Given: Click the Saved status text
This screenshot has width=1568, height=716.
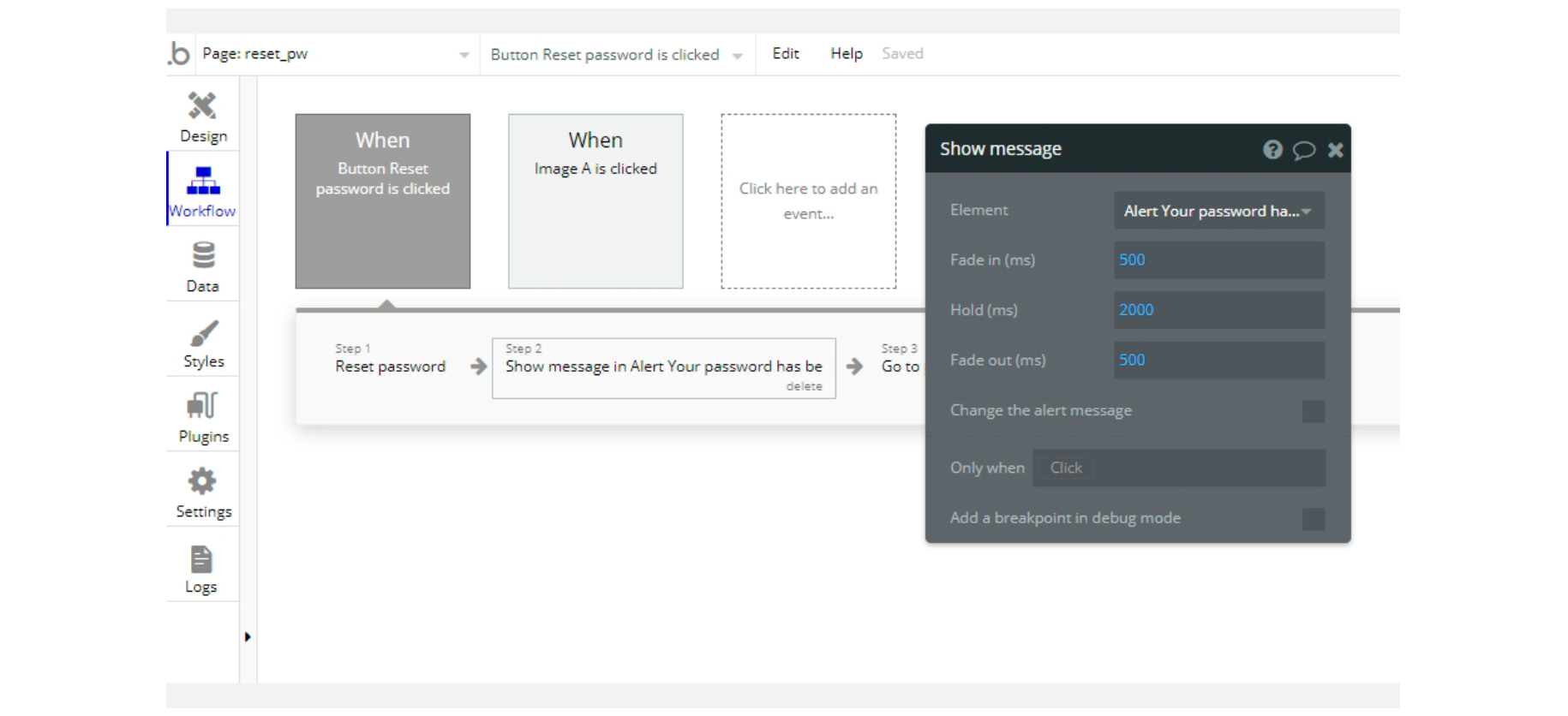Looking at the screenshot, I should click(902, 53).
